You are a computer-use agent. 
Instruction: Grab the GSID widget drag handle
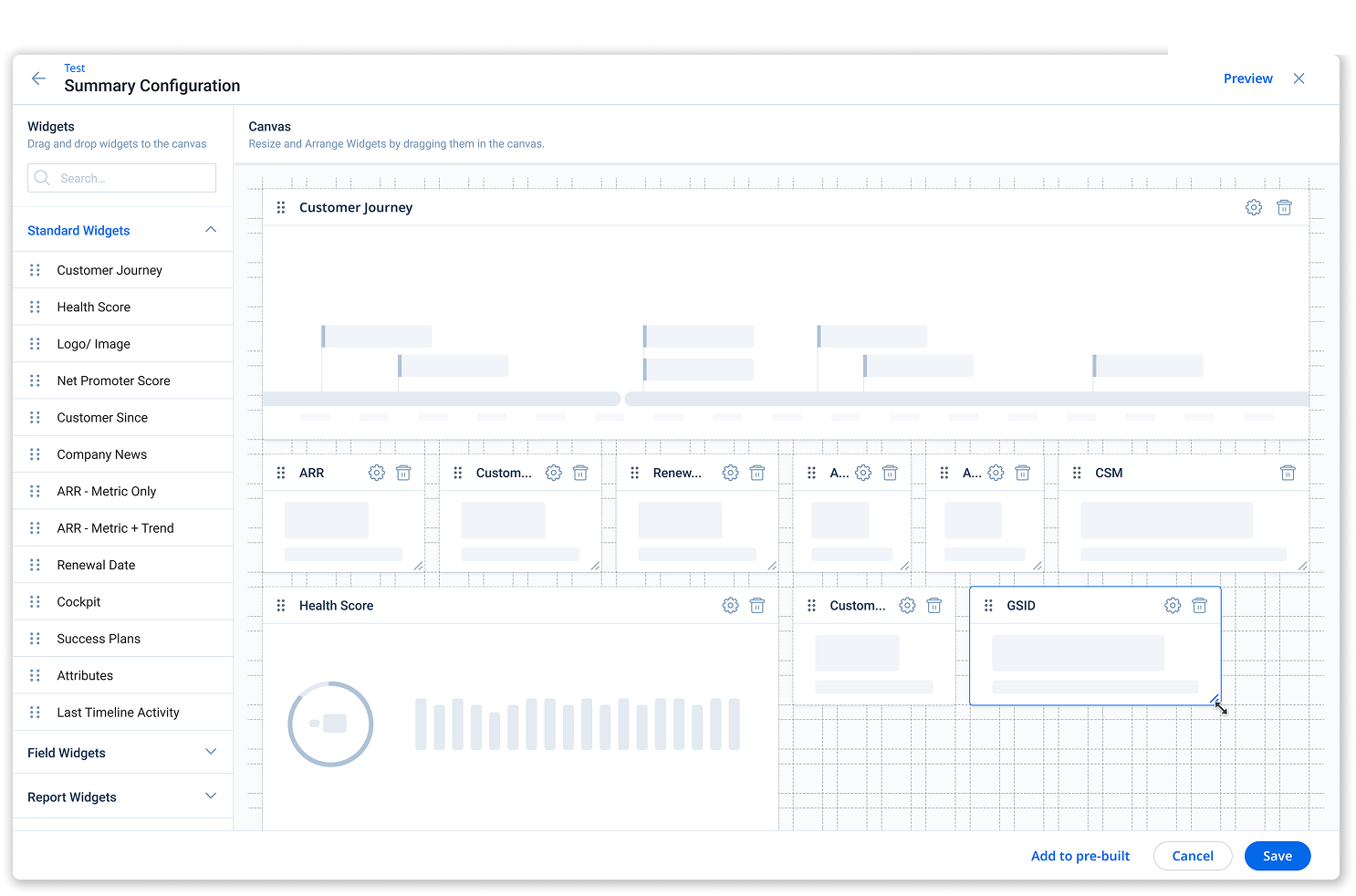(988, 606)
